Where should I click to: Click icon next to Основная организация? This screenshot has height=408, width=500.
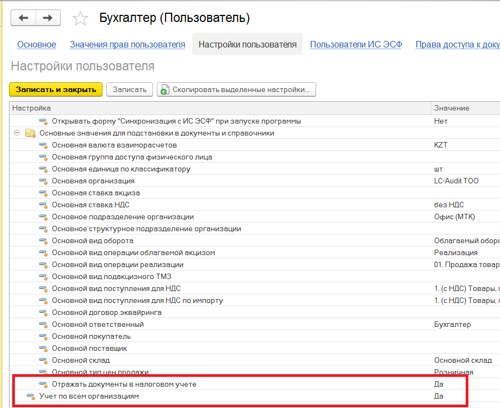[43, 181]
